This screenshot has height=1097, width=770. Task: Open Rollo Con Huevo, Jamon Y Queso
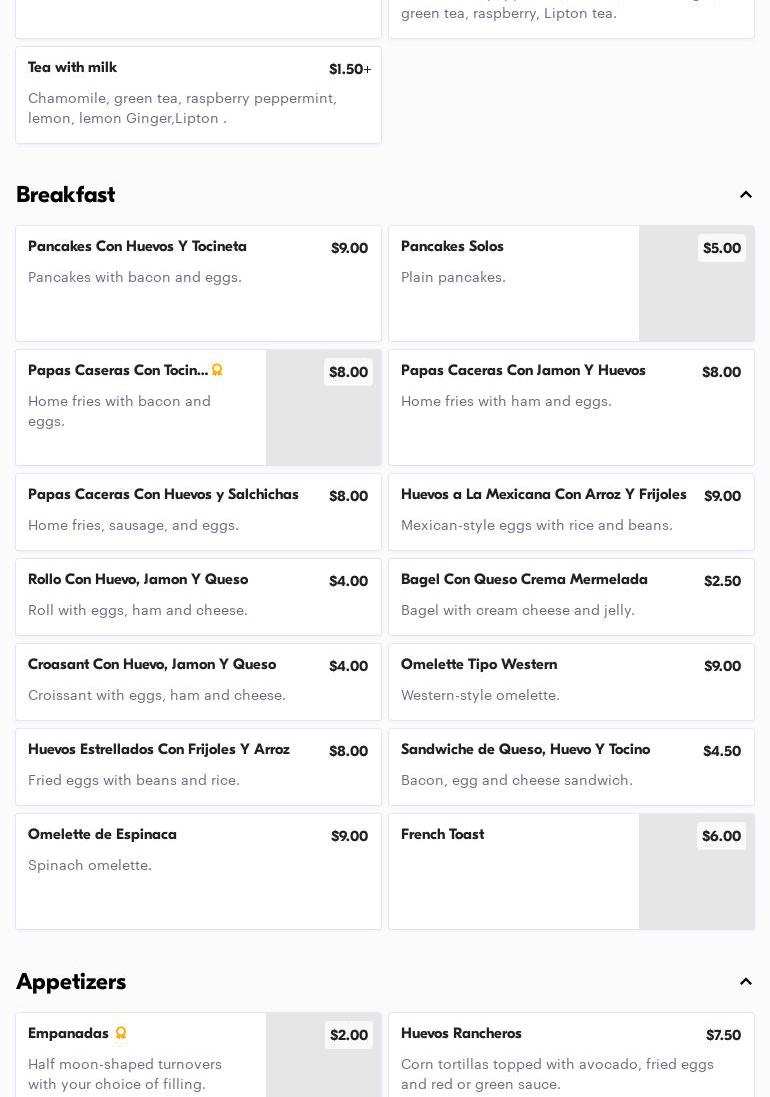tap(198, 597)
